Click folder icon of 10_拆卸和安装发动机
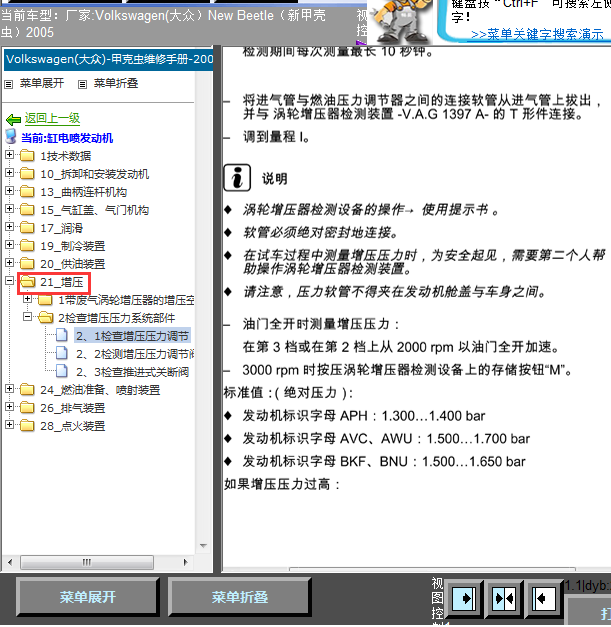611x627 pixels. pyautogui.click(x=27, y=173)
